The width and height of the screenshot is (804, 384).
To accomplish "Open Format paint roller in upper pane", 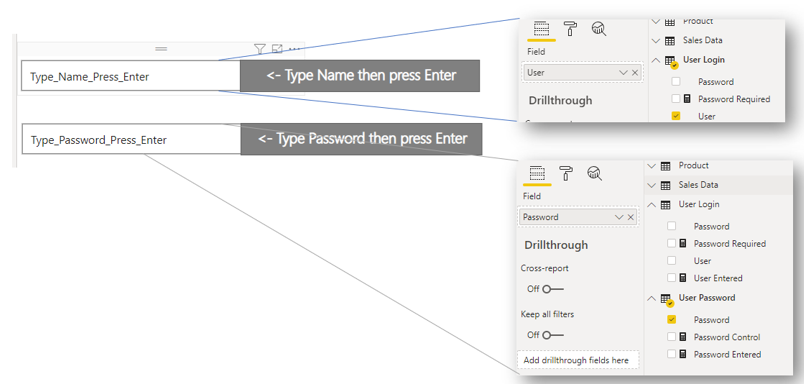I will 570,28.
